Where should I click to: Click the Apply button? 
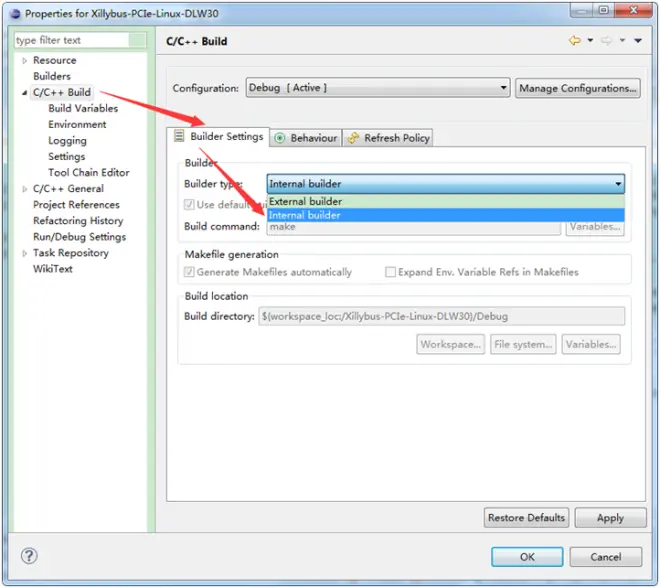610,518
